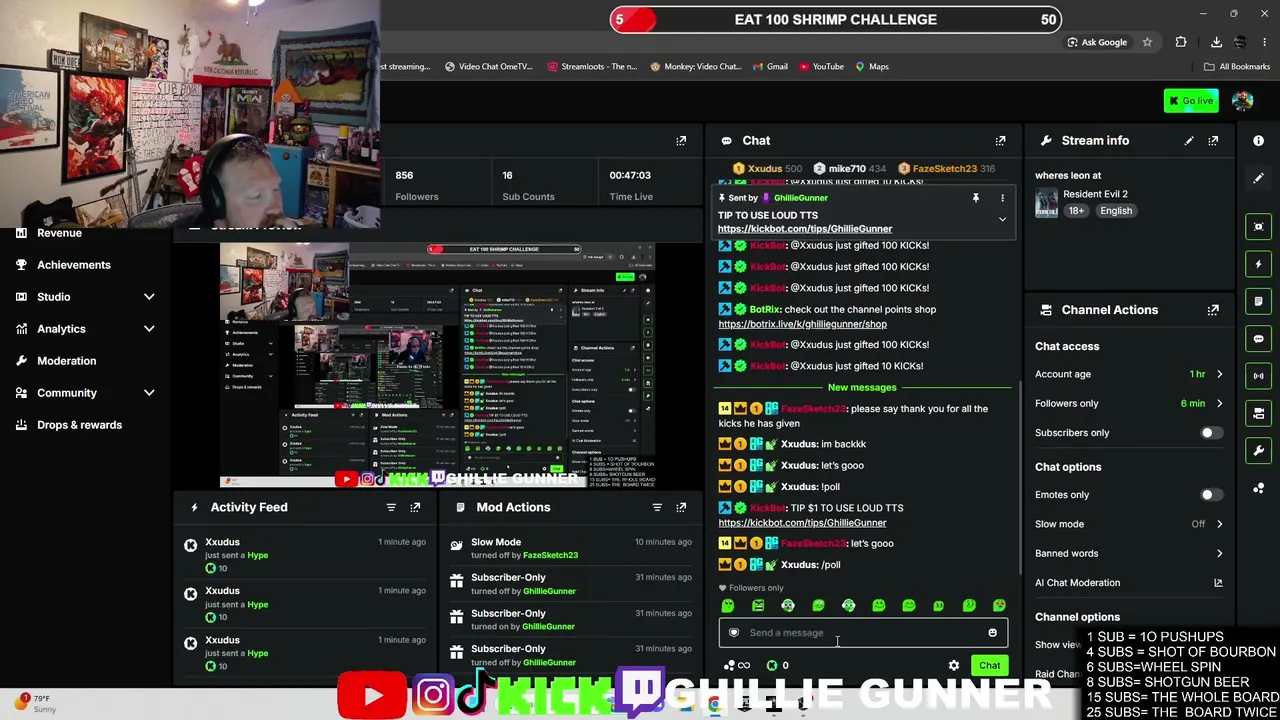Open AI Chat Moderation external link
The width and height of the screenshot is (1280, 720).
(1218, 583)
